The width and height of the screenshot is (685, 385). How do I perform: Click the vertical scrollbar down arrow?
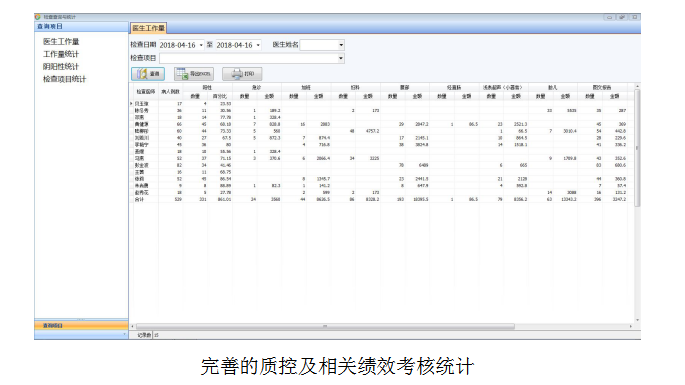637,320
